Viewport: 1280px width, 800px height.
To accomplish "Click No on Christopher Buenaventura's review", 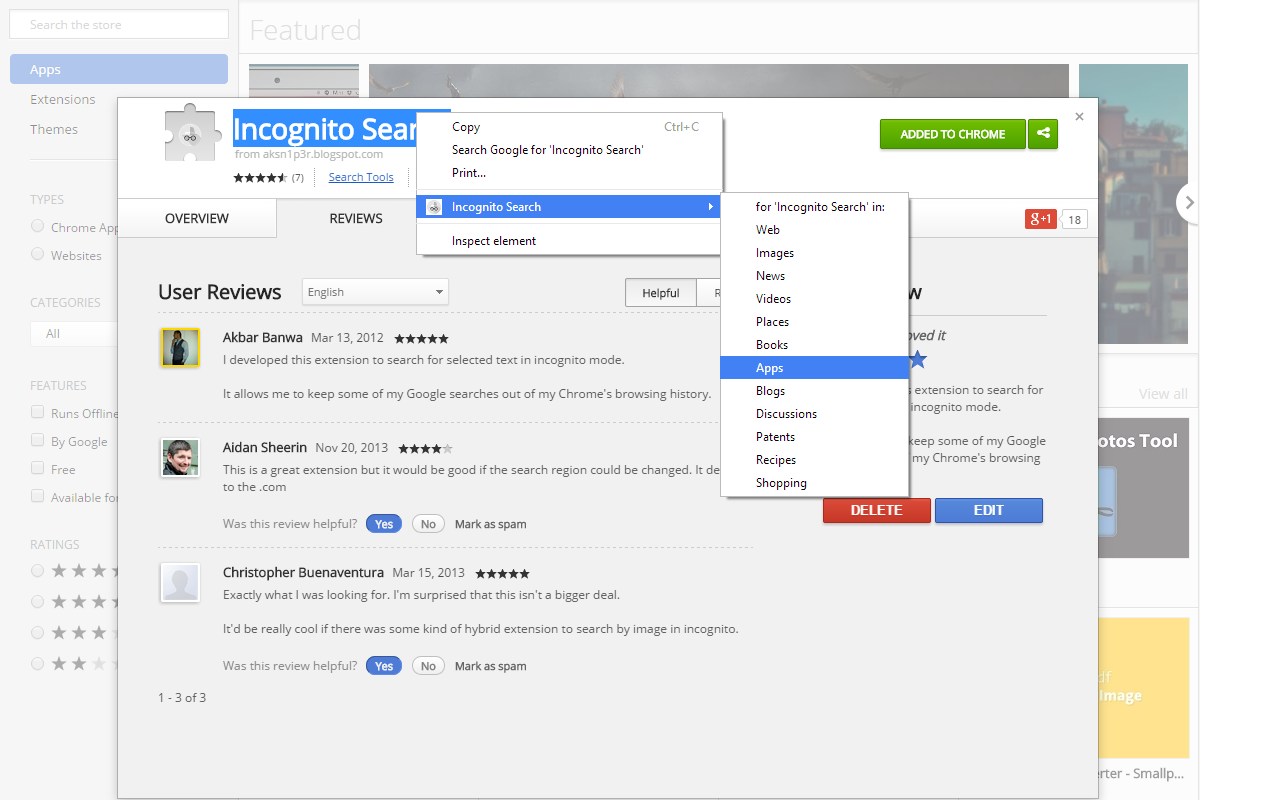I will (428, 666).
